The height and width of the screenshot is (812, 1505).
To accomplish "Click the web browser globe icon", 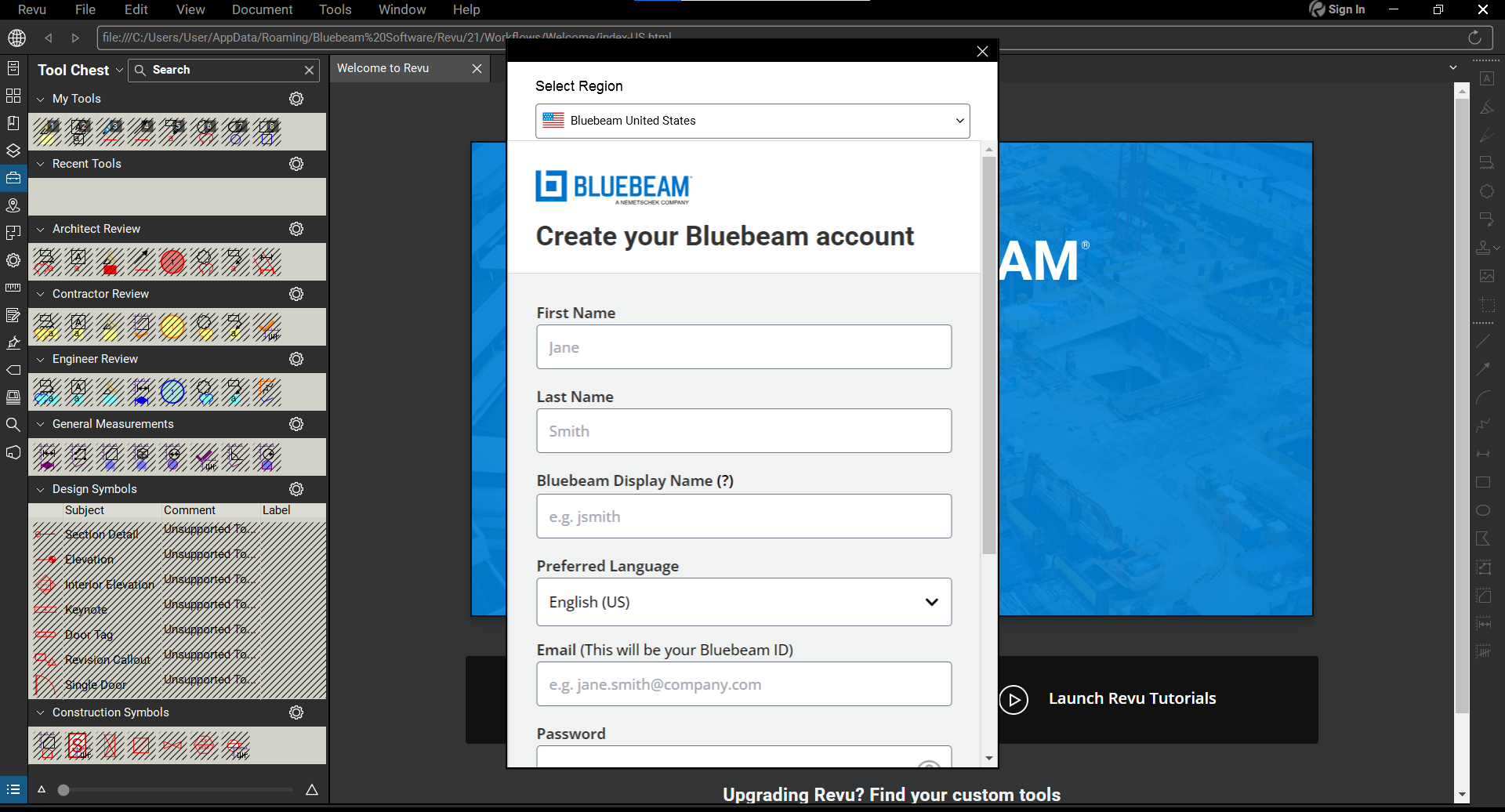I will click(16, 38).
